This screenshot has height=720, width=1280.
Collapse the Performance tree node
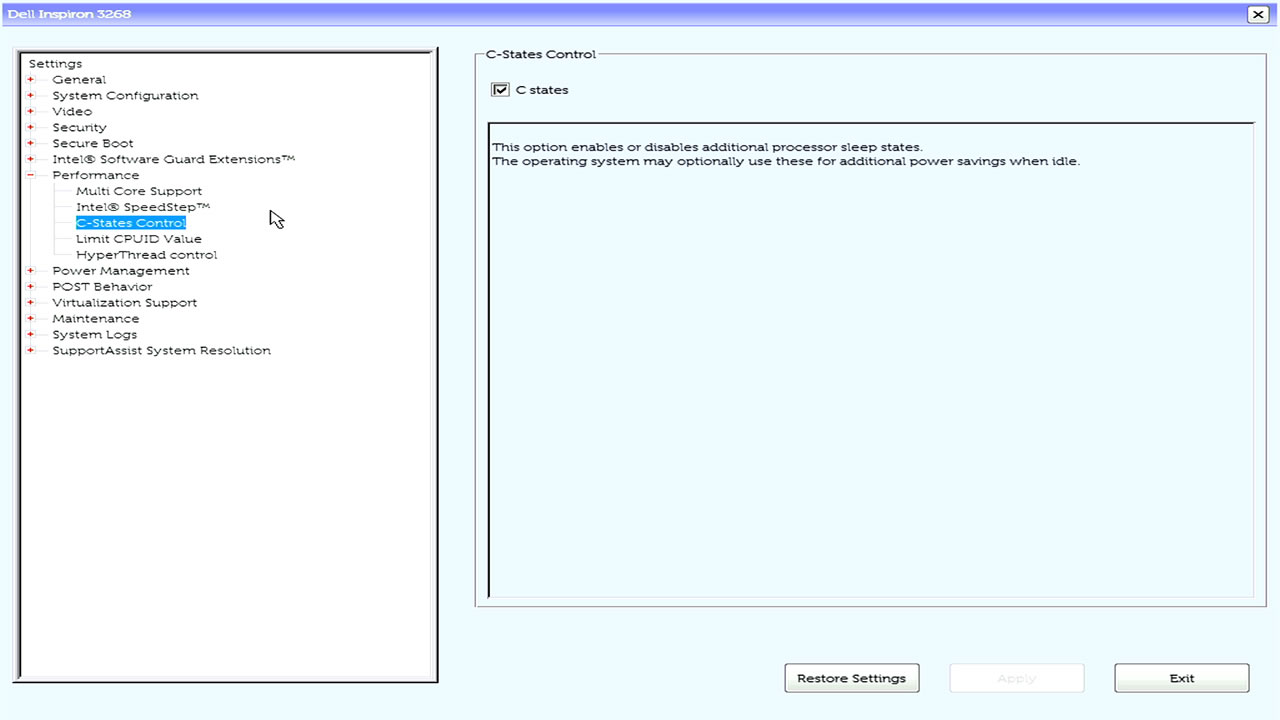(31, 175)
